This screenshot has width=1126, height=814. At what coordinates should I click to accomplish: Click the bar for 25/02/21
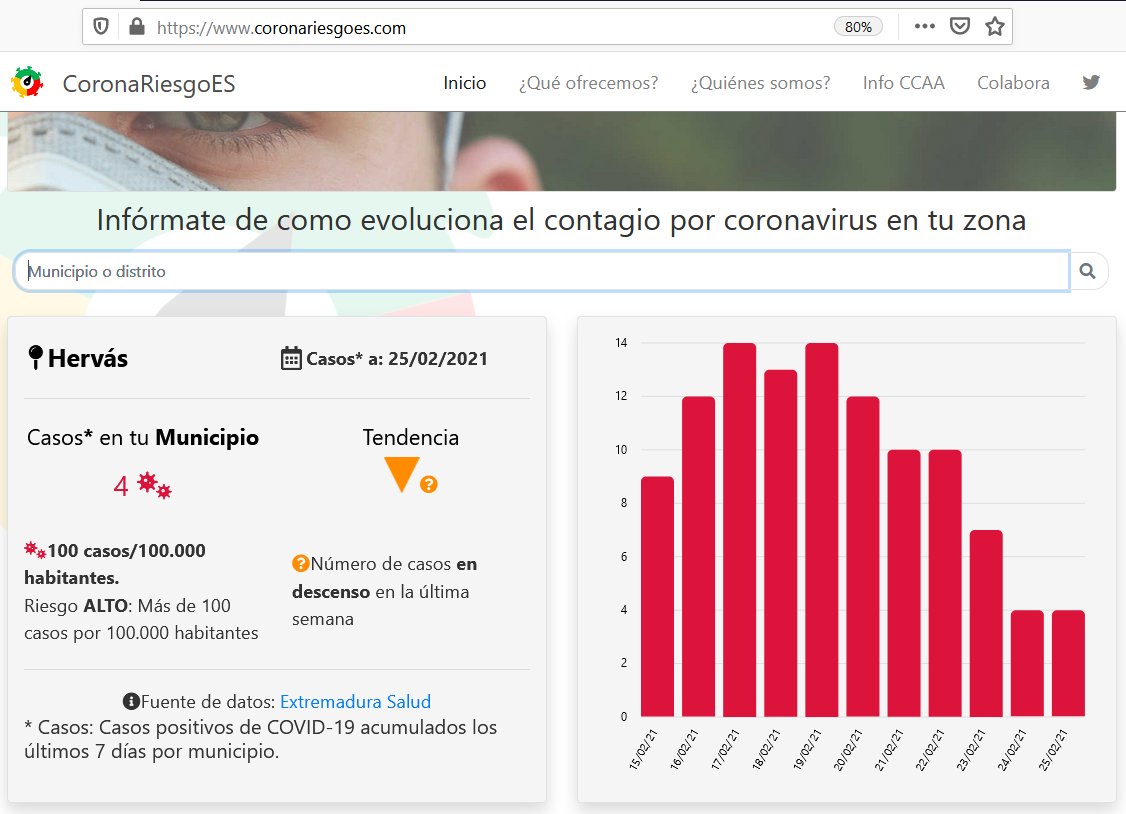point(1069,663)
